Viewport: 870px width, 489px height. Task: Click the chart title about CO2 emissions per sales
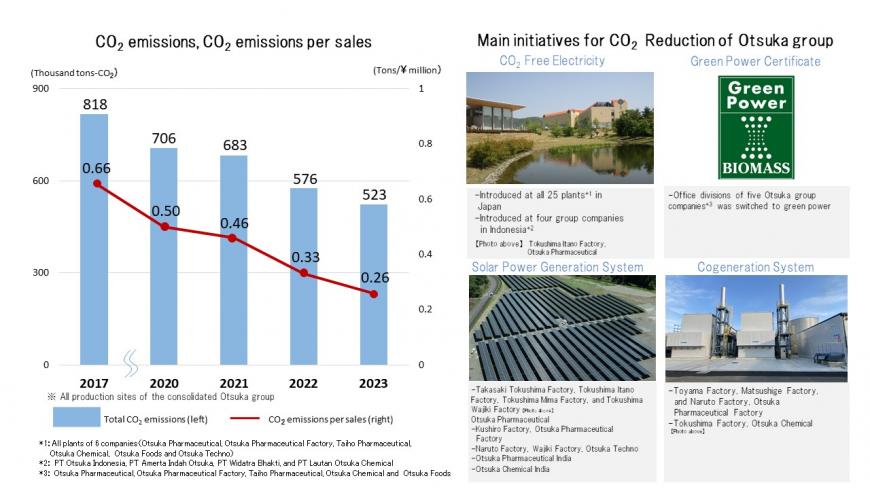233,42
